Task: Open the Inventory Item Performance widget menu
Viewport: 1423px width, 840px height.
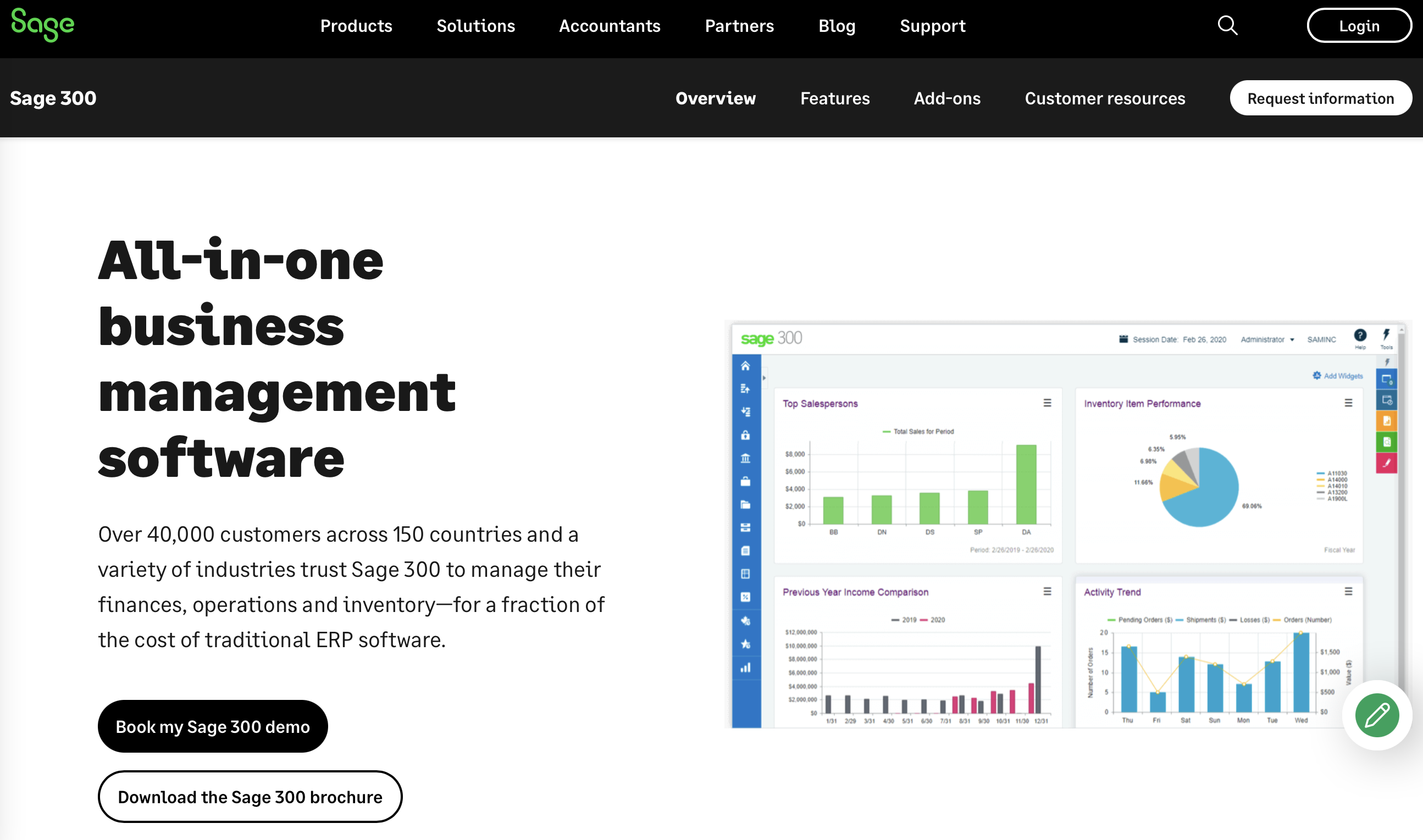Action: click(1348, 403)
